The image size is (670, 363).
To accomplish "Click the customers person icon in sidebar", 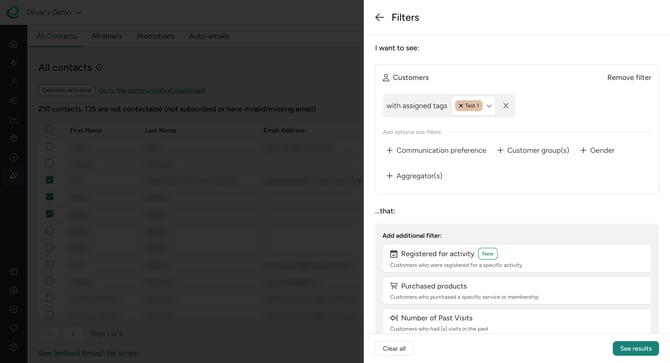I will 13,82.
